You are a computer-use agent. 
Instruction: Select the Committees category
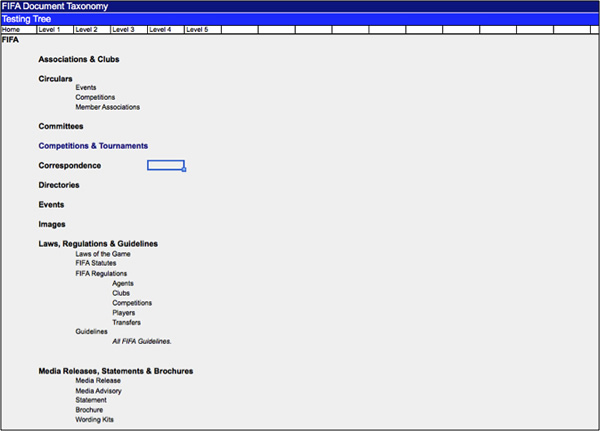click(x=61, y=126)
